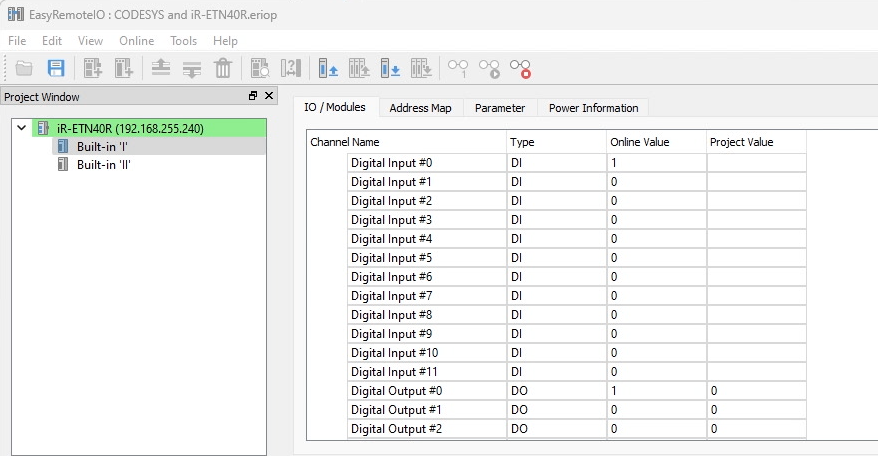Click the upload all devices icon
Image resolution: width=878 pixels, height=456 pixels.
tap(359, 68)
